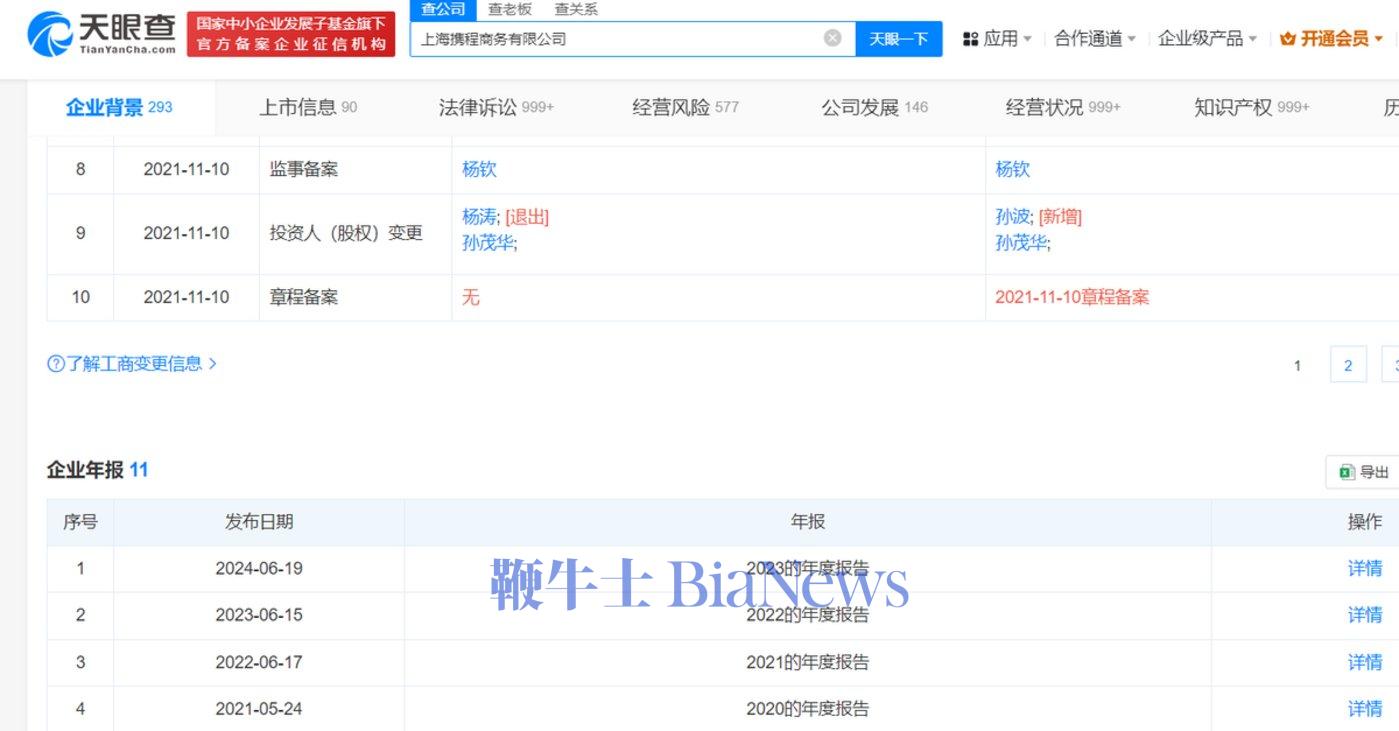Select the 企业背景 tab

[x=119, y=107]
